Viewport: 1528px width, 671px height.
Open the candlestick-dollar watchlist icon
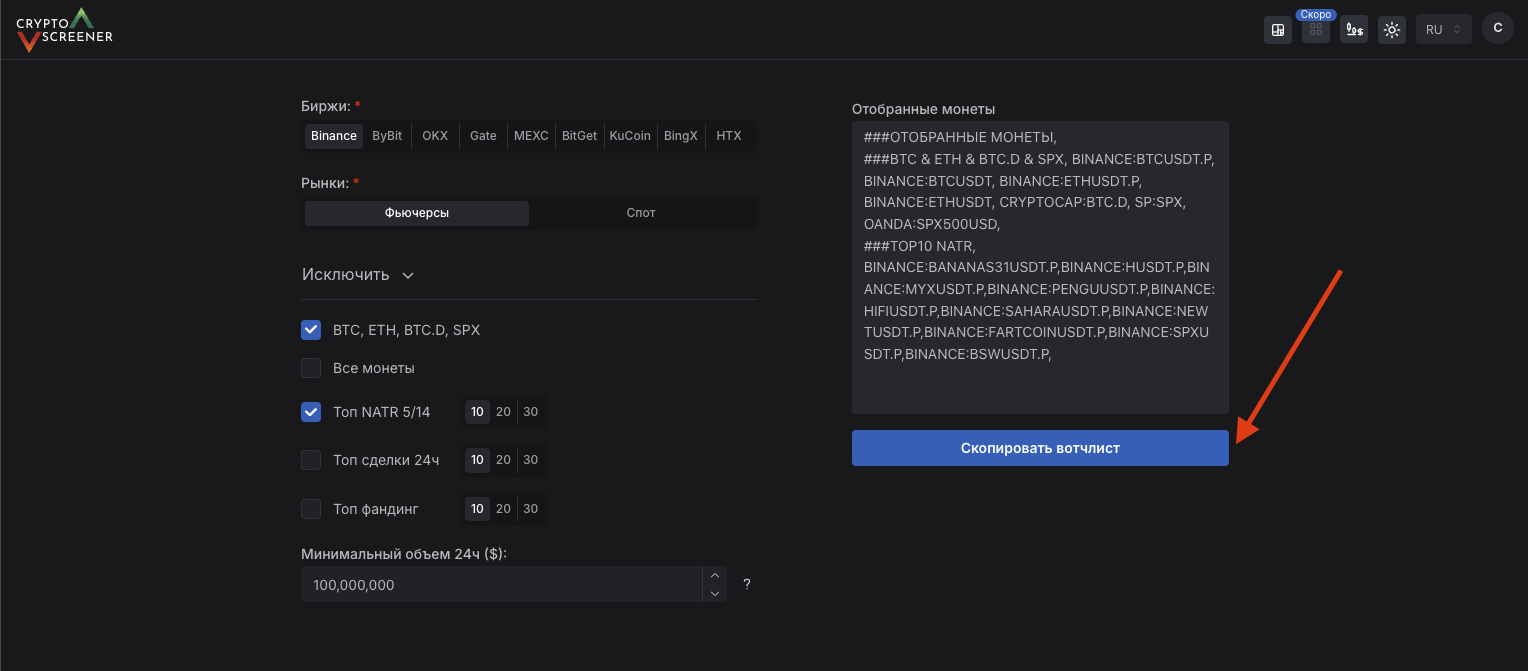pos(1354,30)
